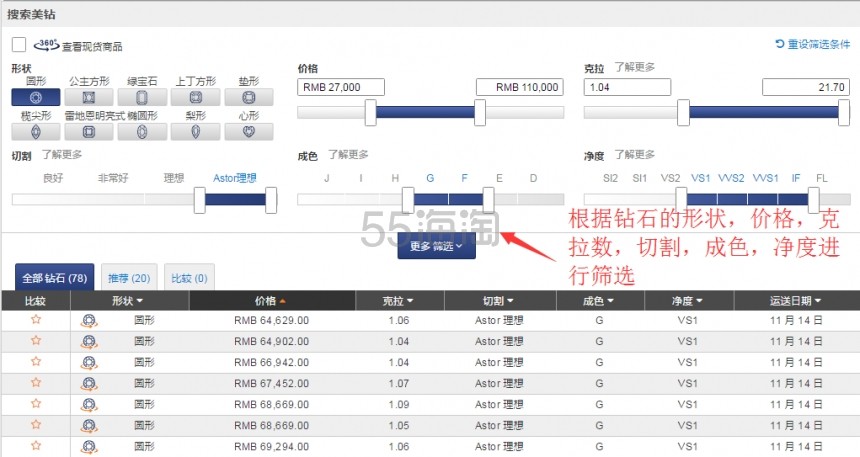This screenshot has height=457, width=860.
Task: Select the 绿宝石 emerald shape icon
Action: (x=142, y=97)
